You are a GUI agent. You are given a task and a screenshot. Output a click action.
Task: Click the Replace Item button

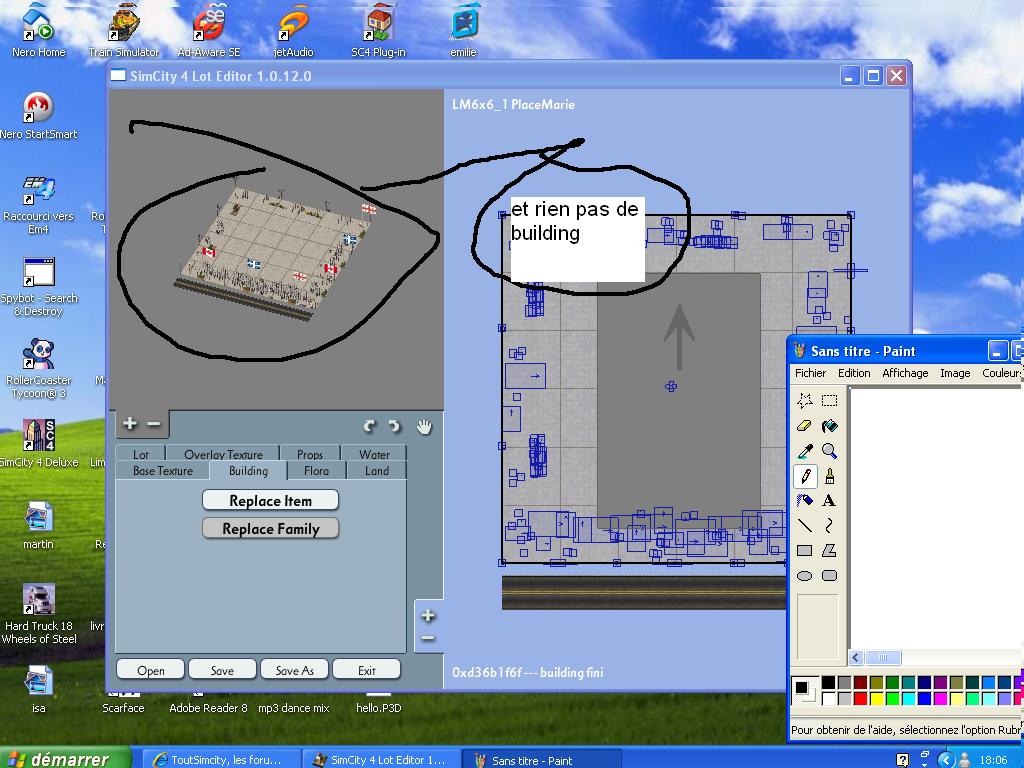click(x=270, y=500)
